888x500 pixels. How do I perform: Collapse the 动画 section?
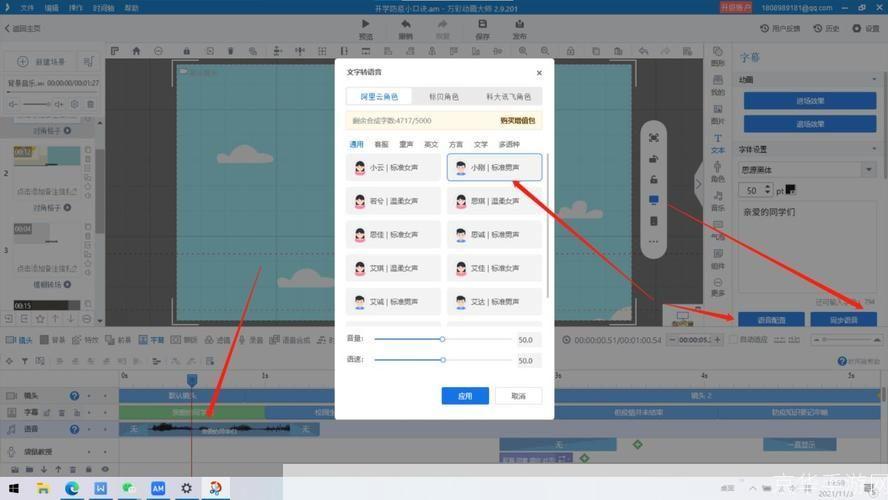(x=874, y=80)
